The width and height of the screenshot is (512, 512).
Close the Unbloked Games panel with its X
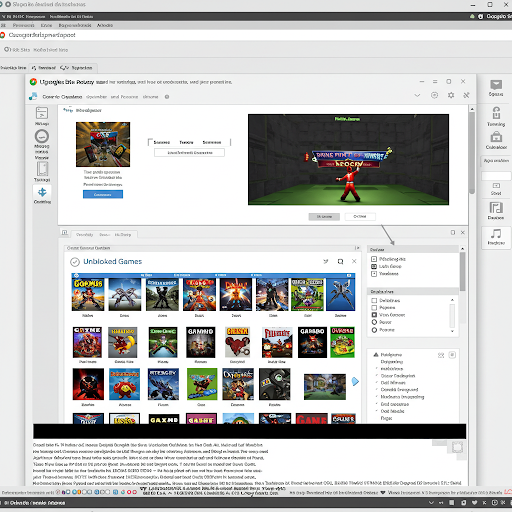pyautogui.click(x=354, y=261)
